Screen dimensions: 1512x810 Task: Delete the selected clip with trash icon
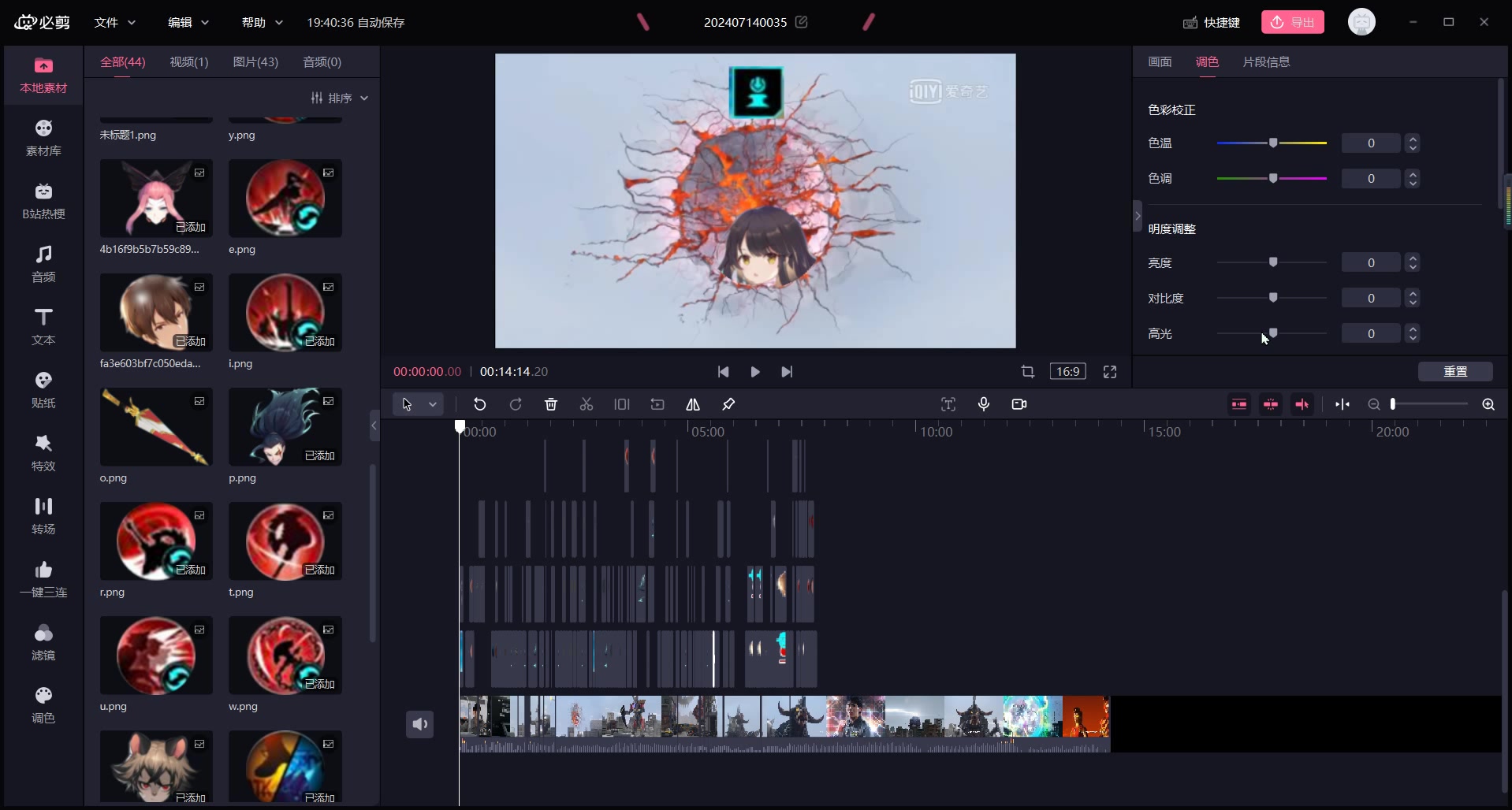pos(551,404)
